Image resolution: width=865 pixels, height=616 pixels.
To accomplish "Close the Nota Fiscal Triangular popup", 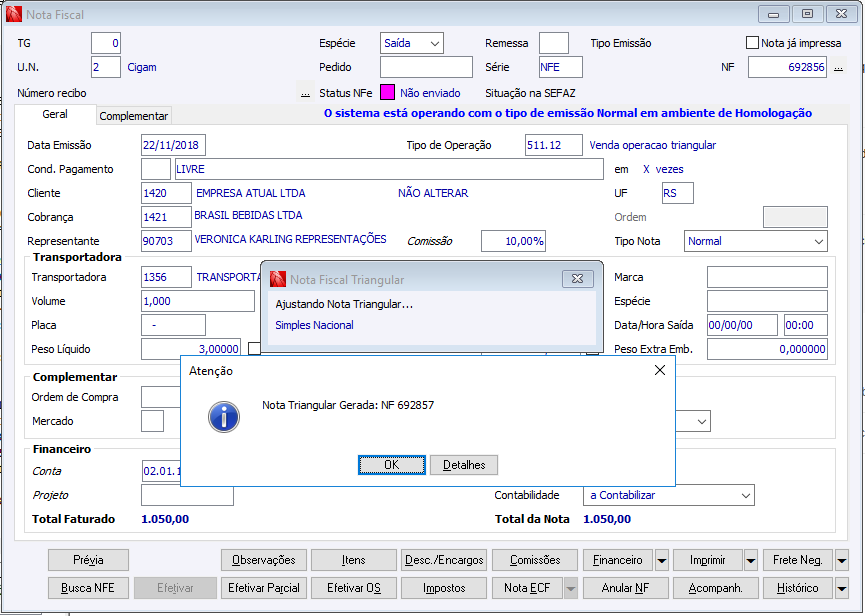I will click(x=578, y=279).
